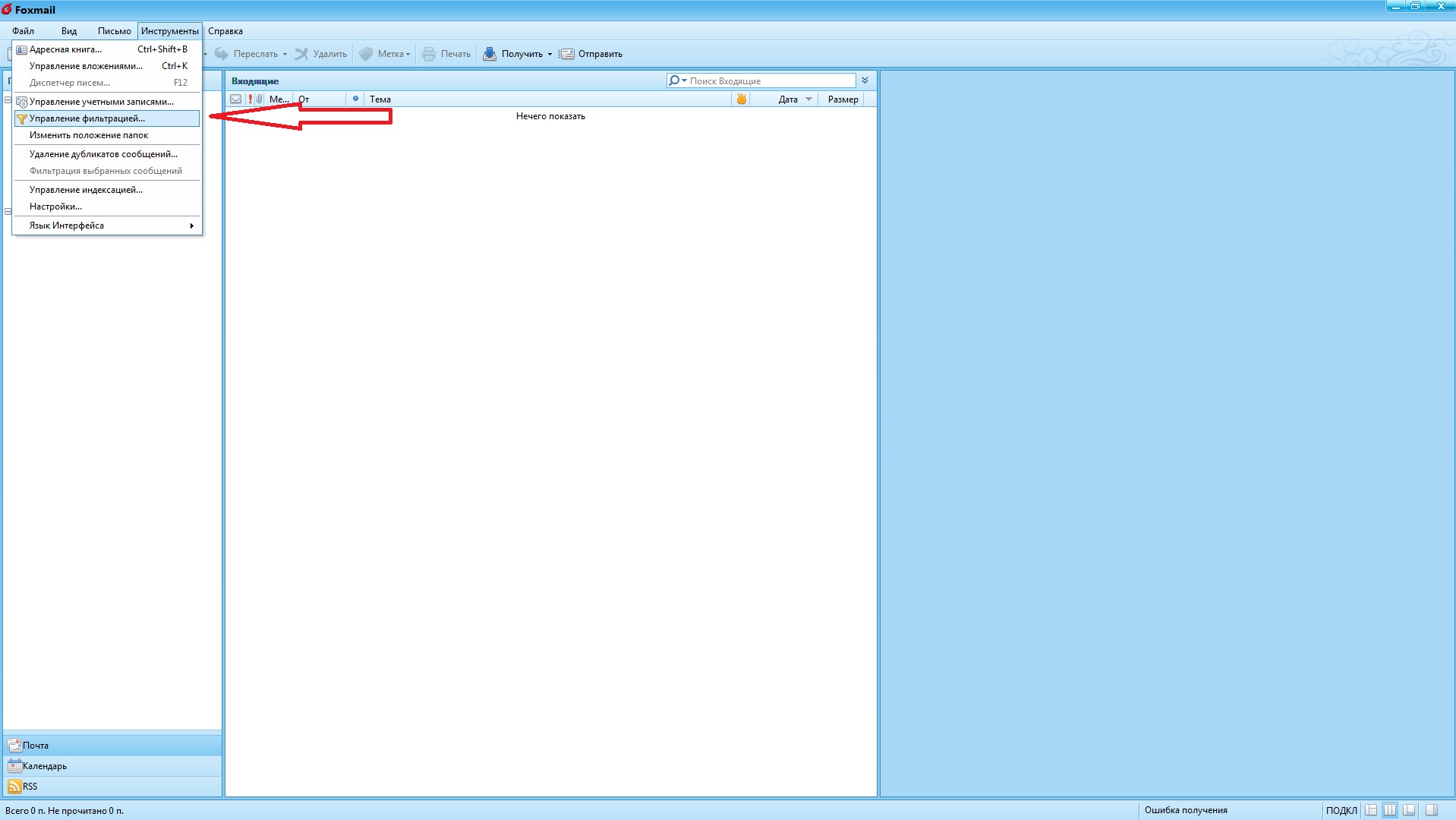Screen dimensions: 1456x820
Task: Click the Получить download icon
Action: [x=490, y=54]
